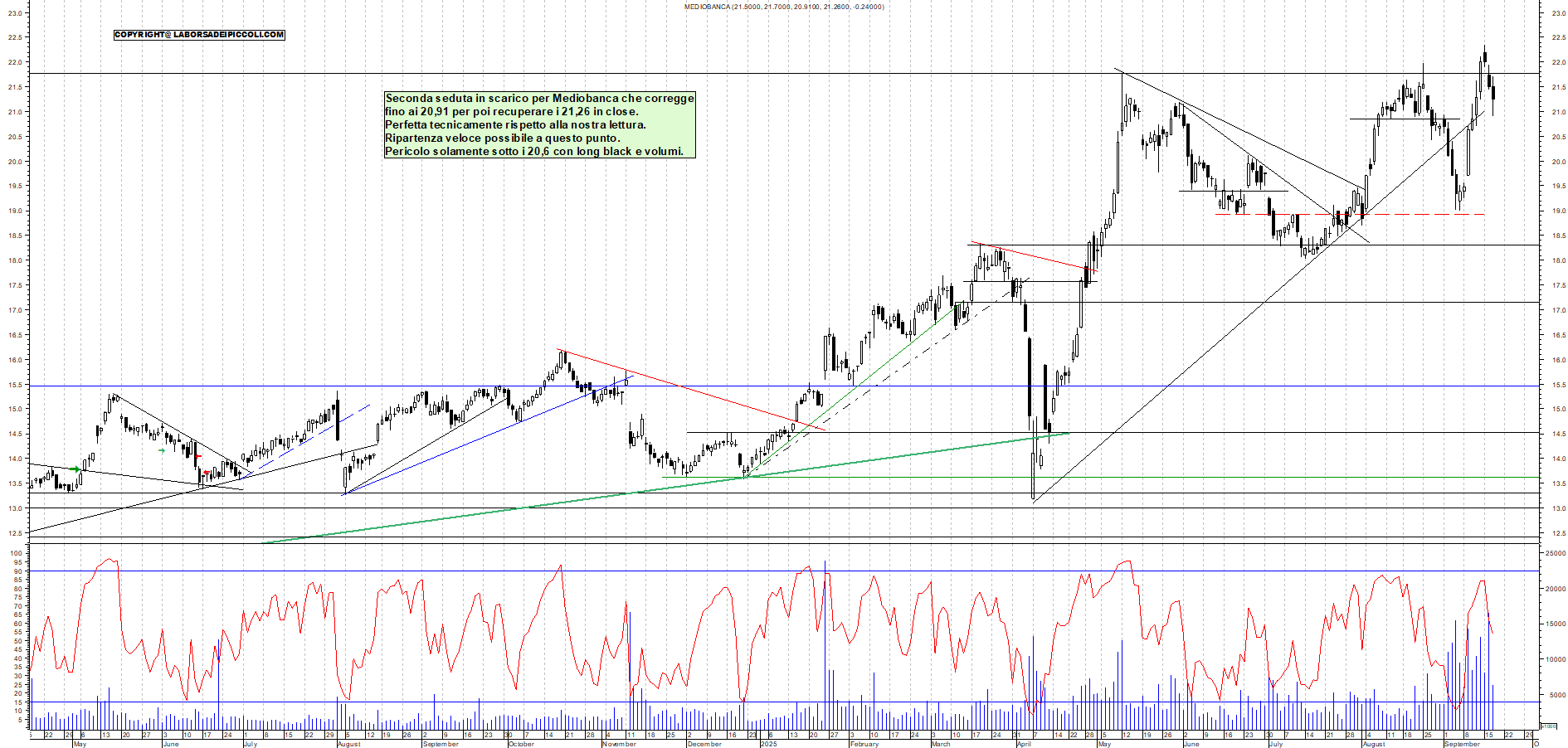Image resolution: width=1568 pixels, height=748 pixels.
Task: Click the 'April' label on the time axis
Action: (x=1024, y=744)
